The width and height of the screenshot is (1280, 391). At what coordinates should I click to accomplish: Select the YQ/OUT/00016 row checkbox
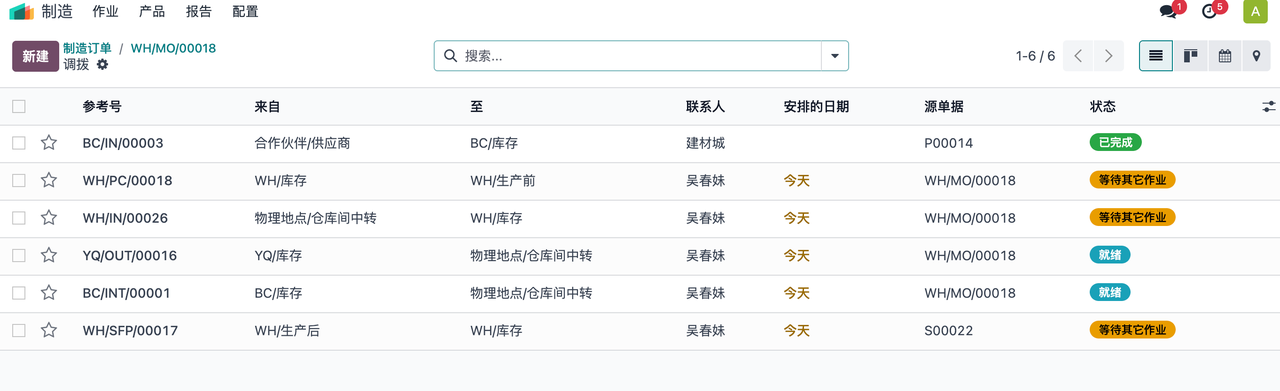pyautogui.click(x=19, y=256)
